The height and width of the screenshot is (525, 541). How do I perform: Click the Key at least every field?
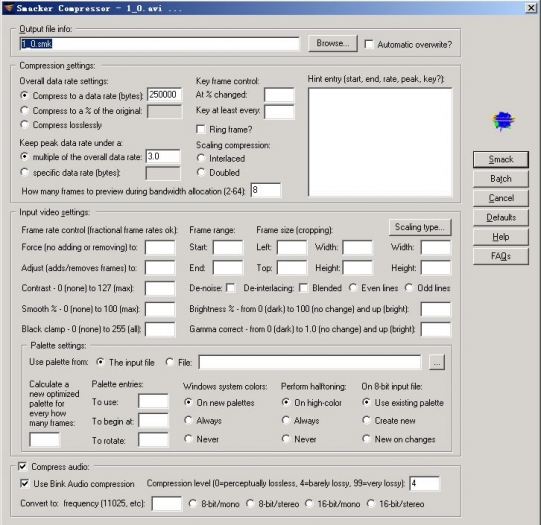pyautogui.click(x=279, y=112)
